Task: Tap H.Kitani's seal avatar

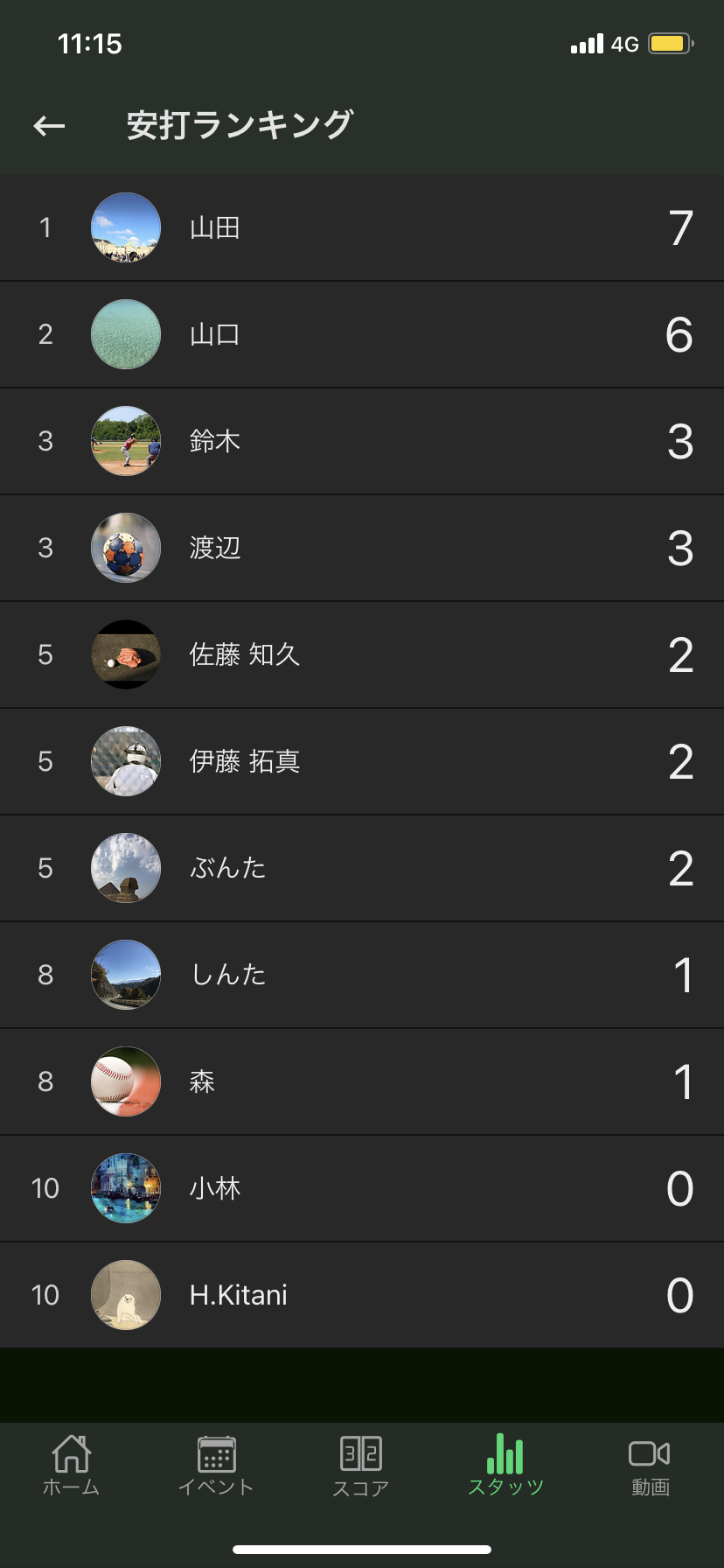Action: 126,1295
